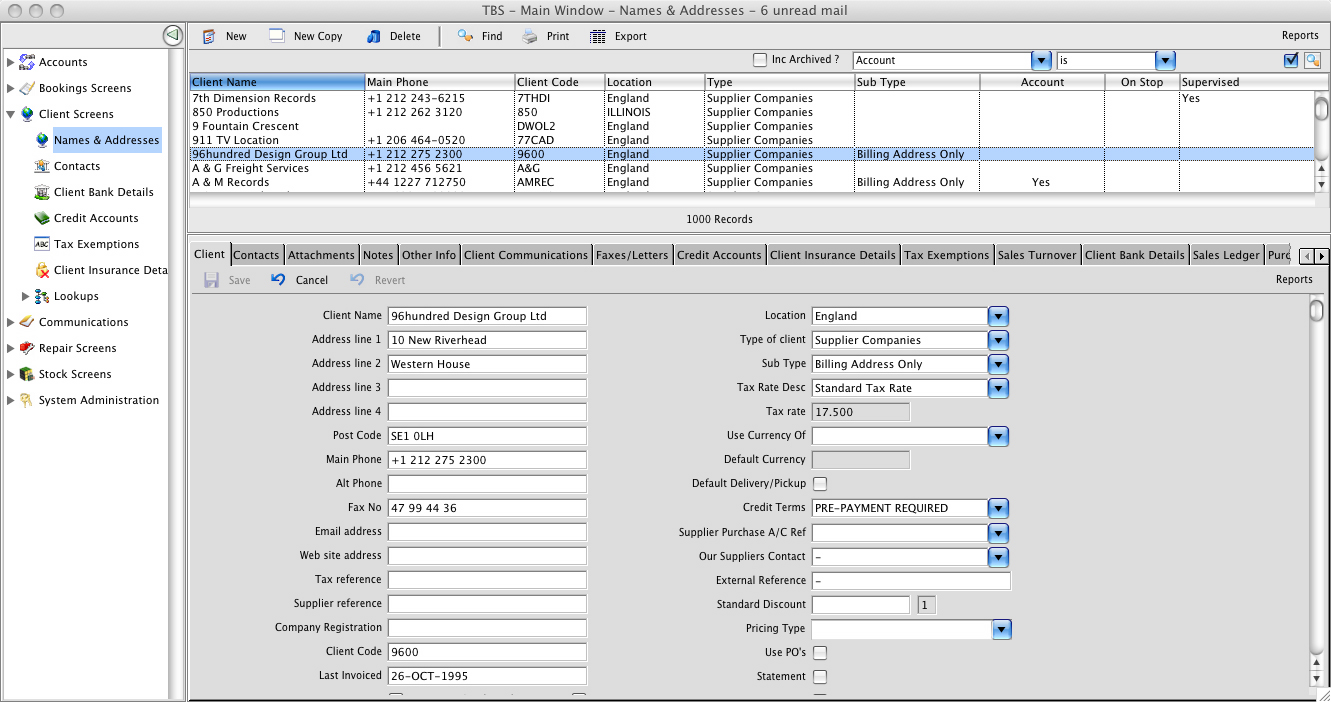Click the Tax Exemptions sidebar icon

click(x=42, y=244)
